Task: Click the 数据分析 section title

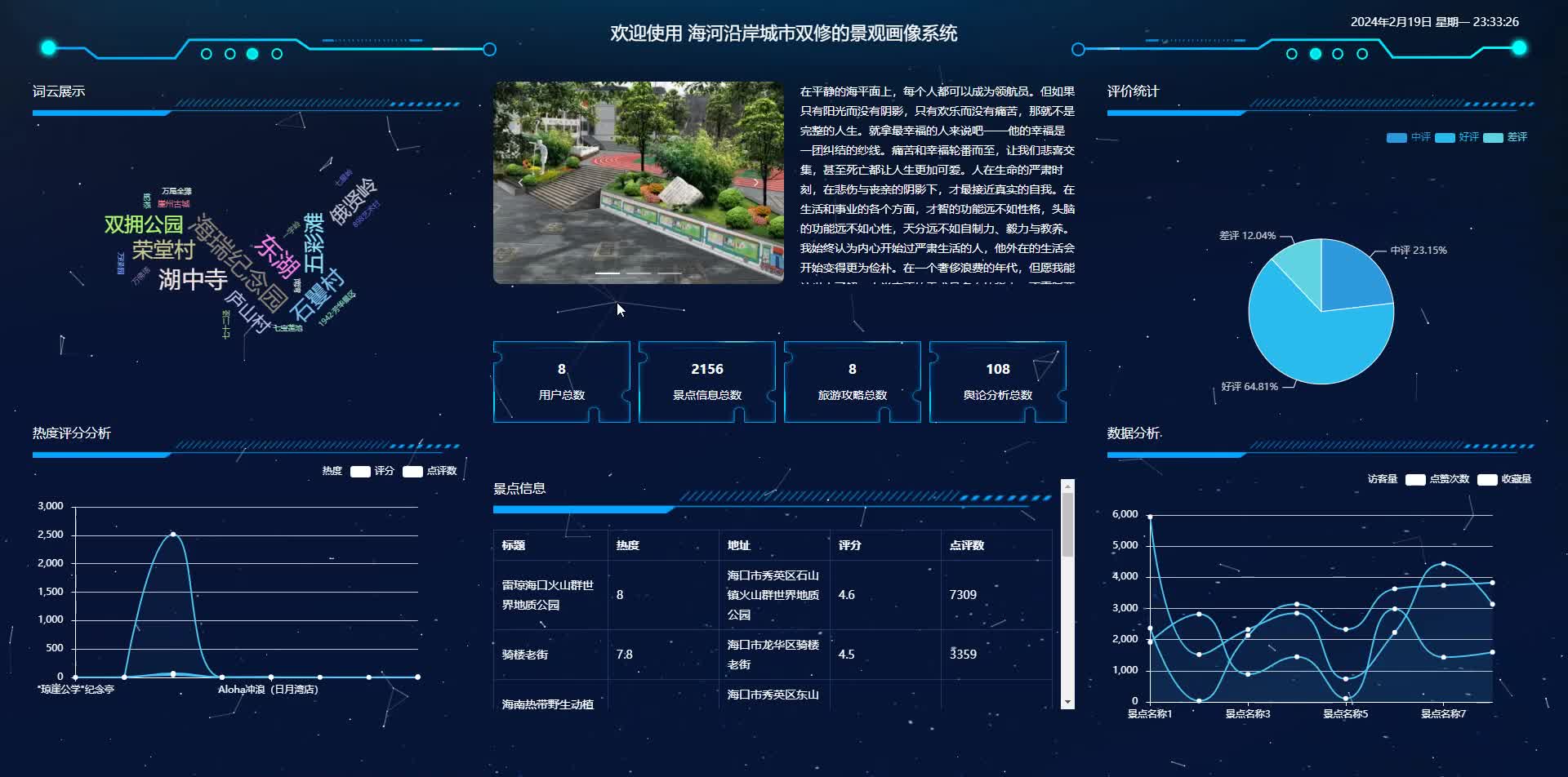Action: tap(1134, 433)
